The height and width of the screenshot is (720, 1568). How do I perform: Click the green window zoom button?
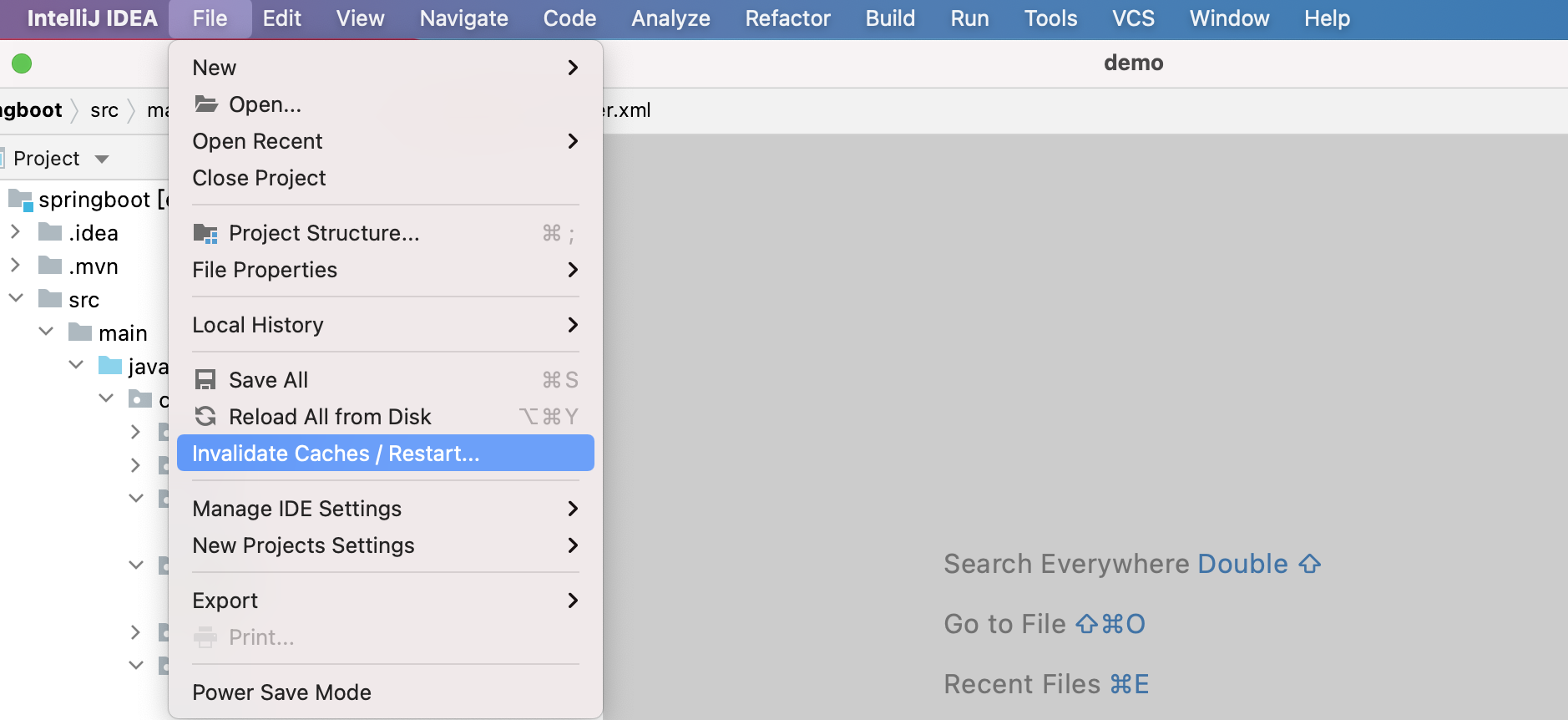pos(22,63)
